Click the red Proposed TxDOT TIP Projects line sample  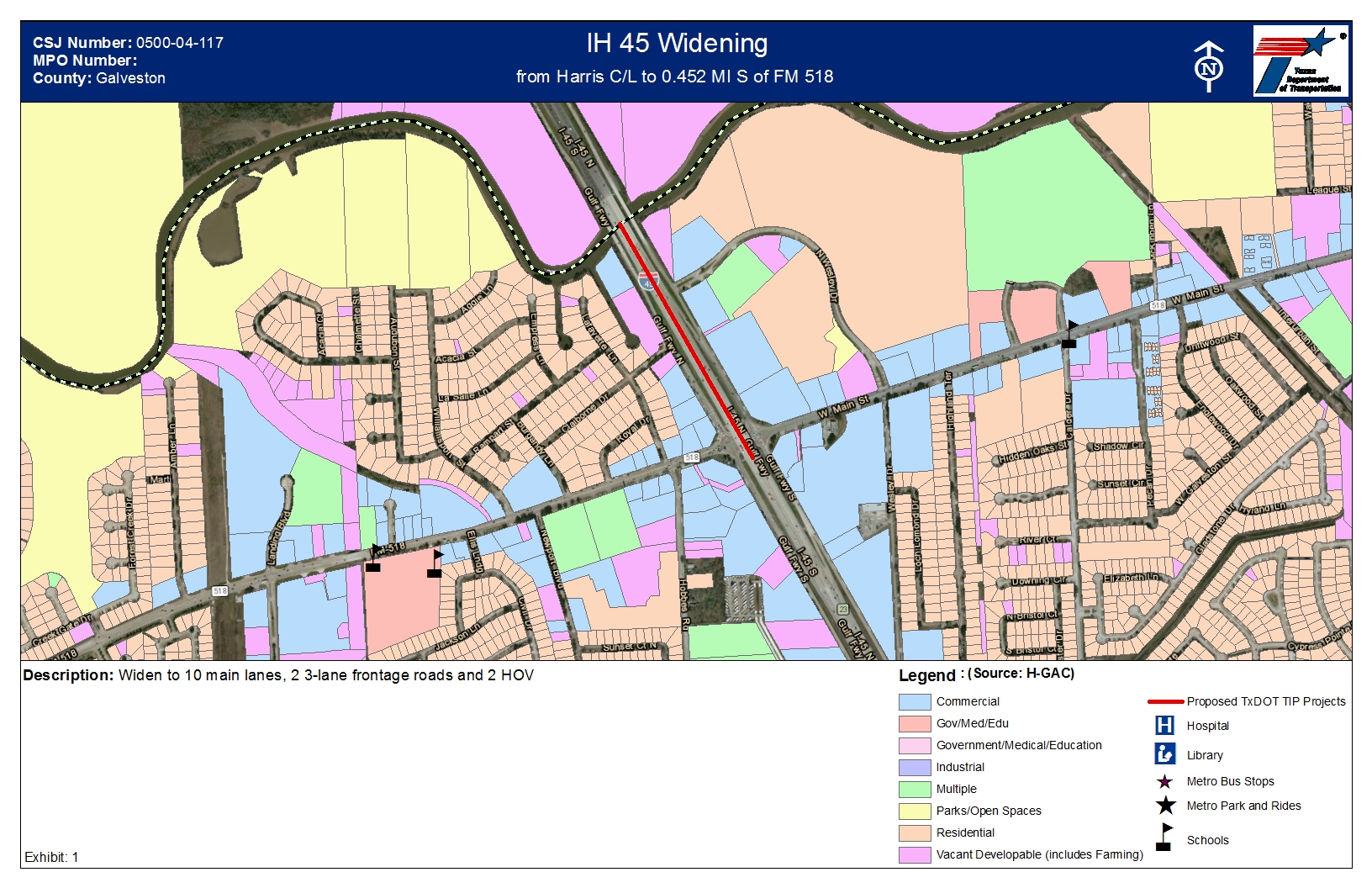(1165, 701)
